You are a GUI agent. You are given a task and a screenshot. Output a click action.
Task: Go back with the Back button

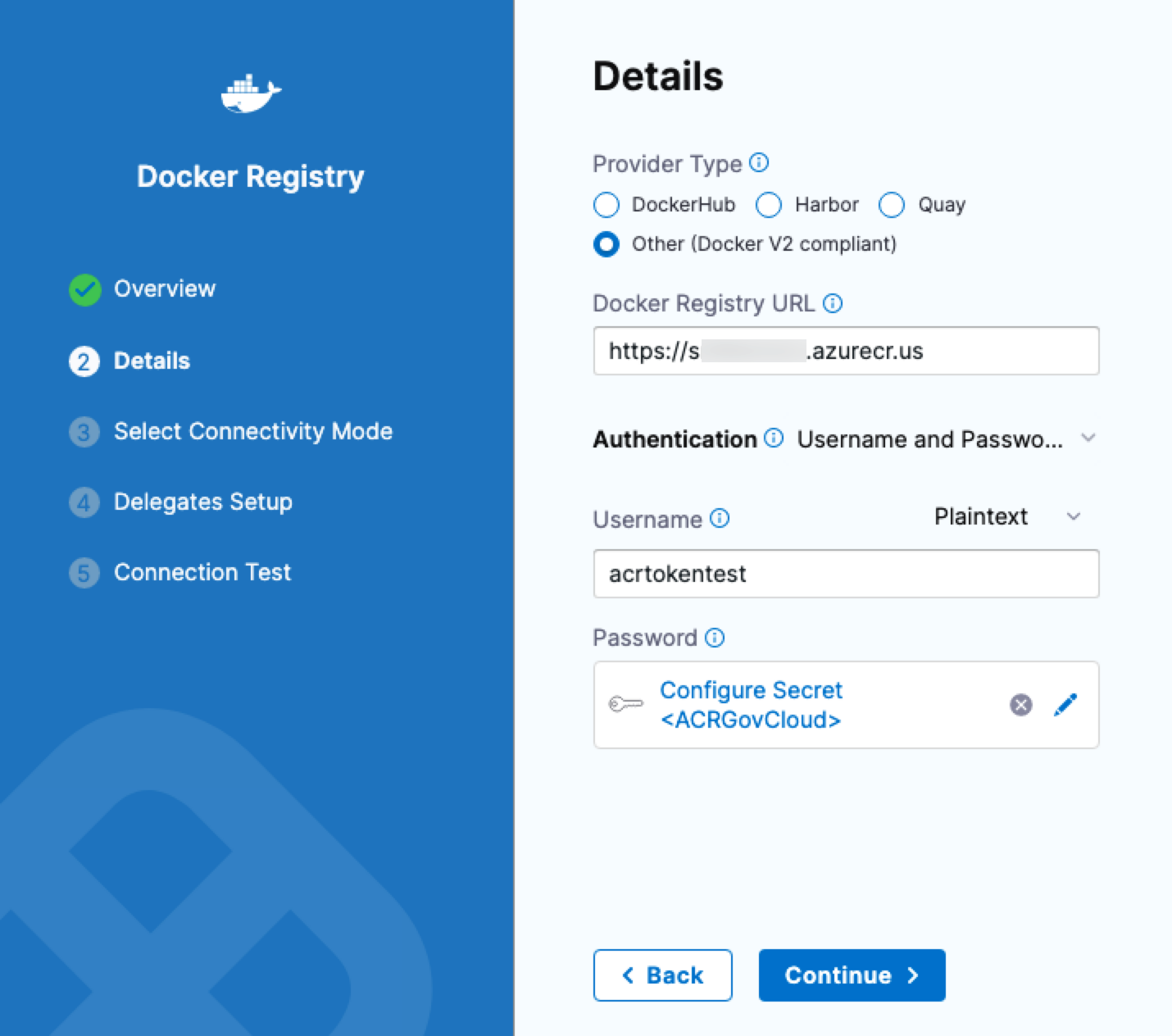662,975
